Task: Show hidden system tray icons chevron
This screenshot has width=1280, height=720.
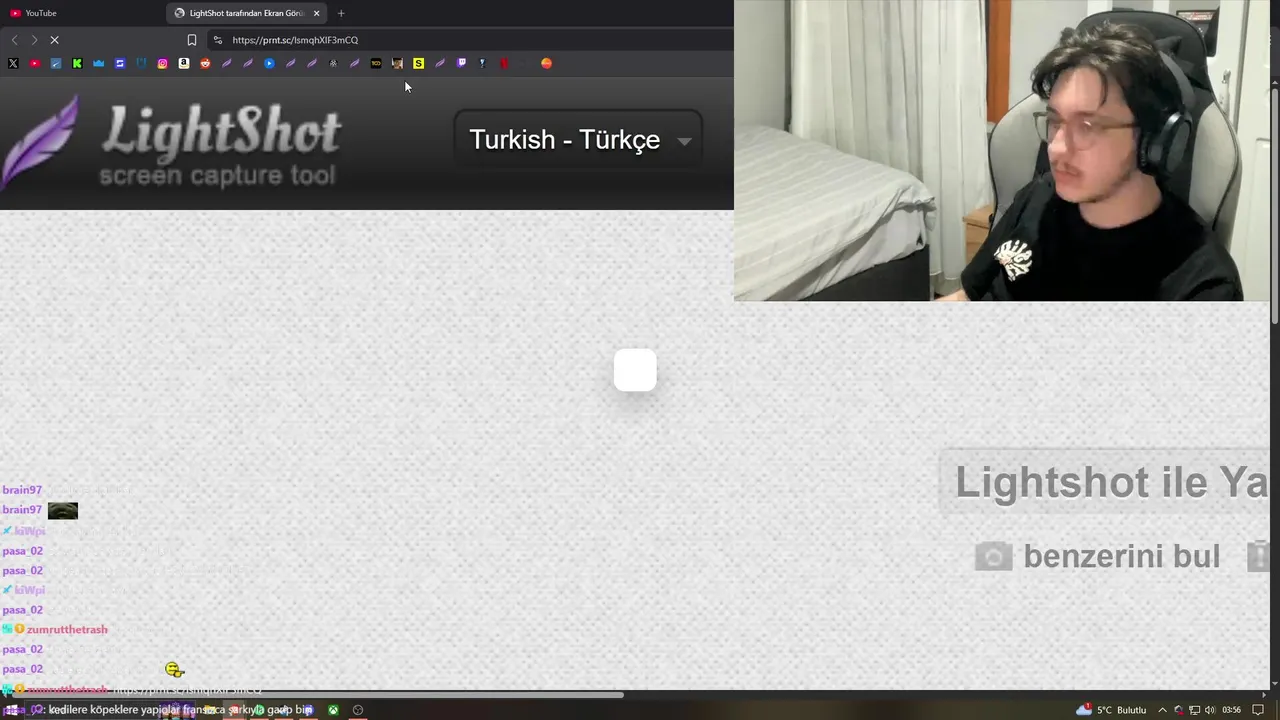Action: pyautogui.click(x=1162, y=710)
